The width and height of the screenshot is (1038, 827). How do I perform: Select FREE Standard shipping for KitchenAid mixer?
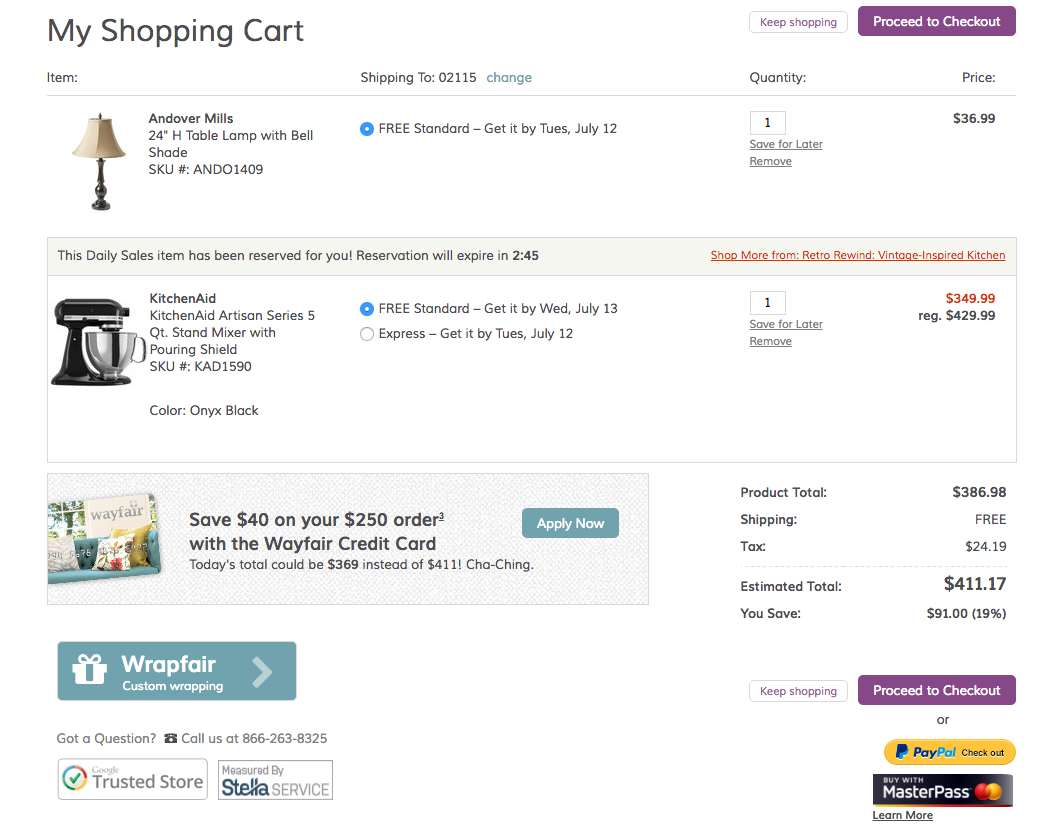(367, 309)
